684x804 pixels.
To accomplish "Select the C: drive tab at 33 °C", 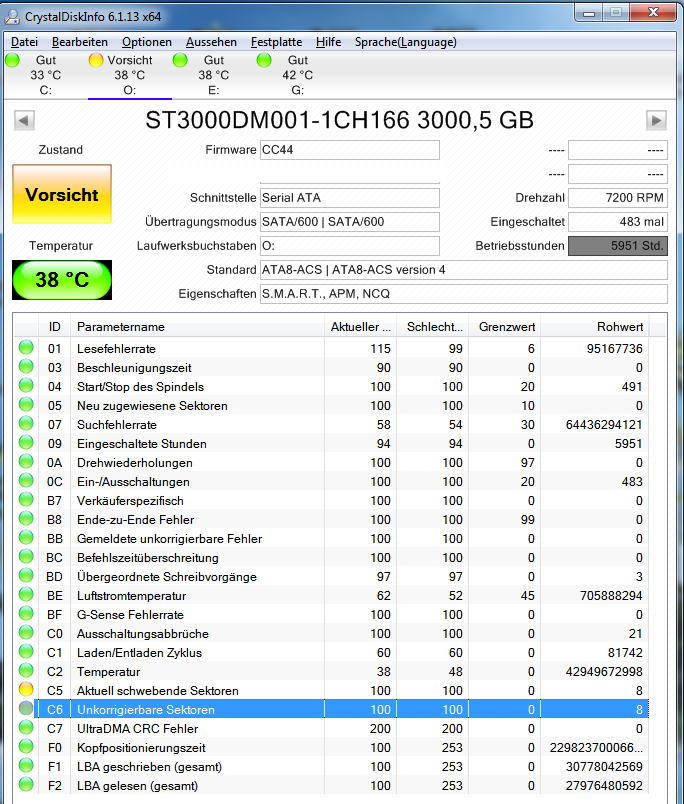I will click(46, 75).
